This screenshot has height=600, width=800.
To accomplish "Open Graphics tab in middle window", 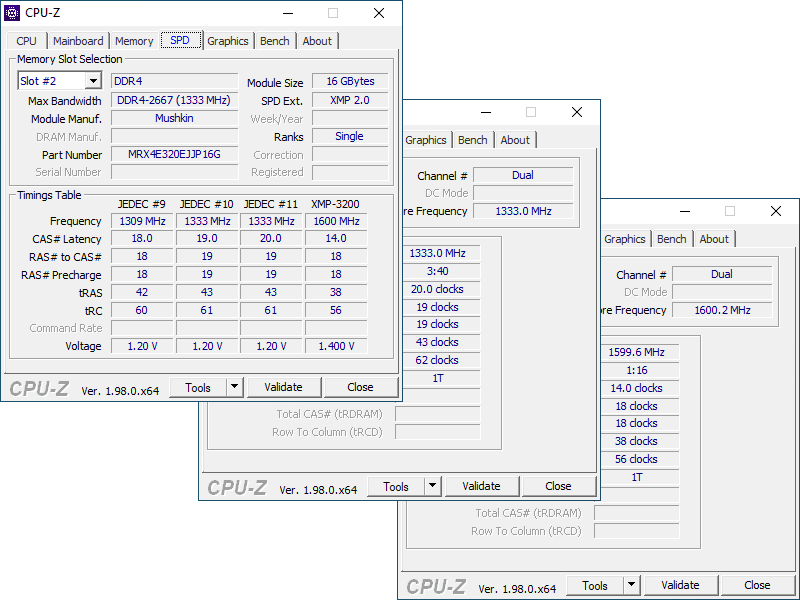I will 426,140.
